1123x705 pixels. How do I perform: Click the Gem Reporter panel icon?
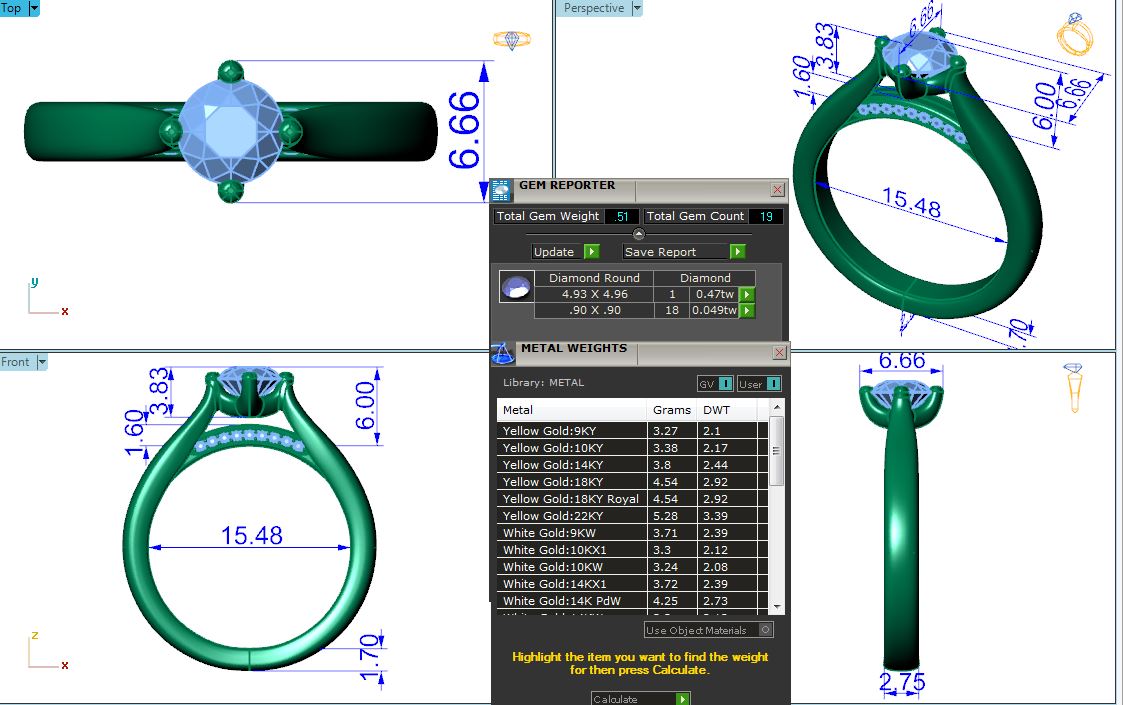pos(501,190)
